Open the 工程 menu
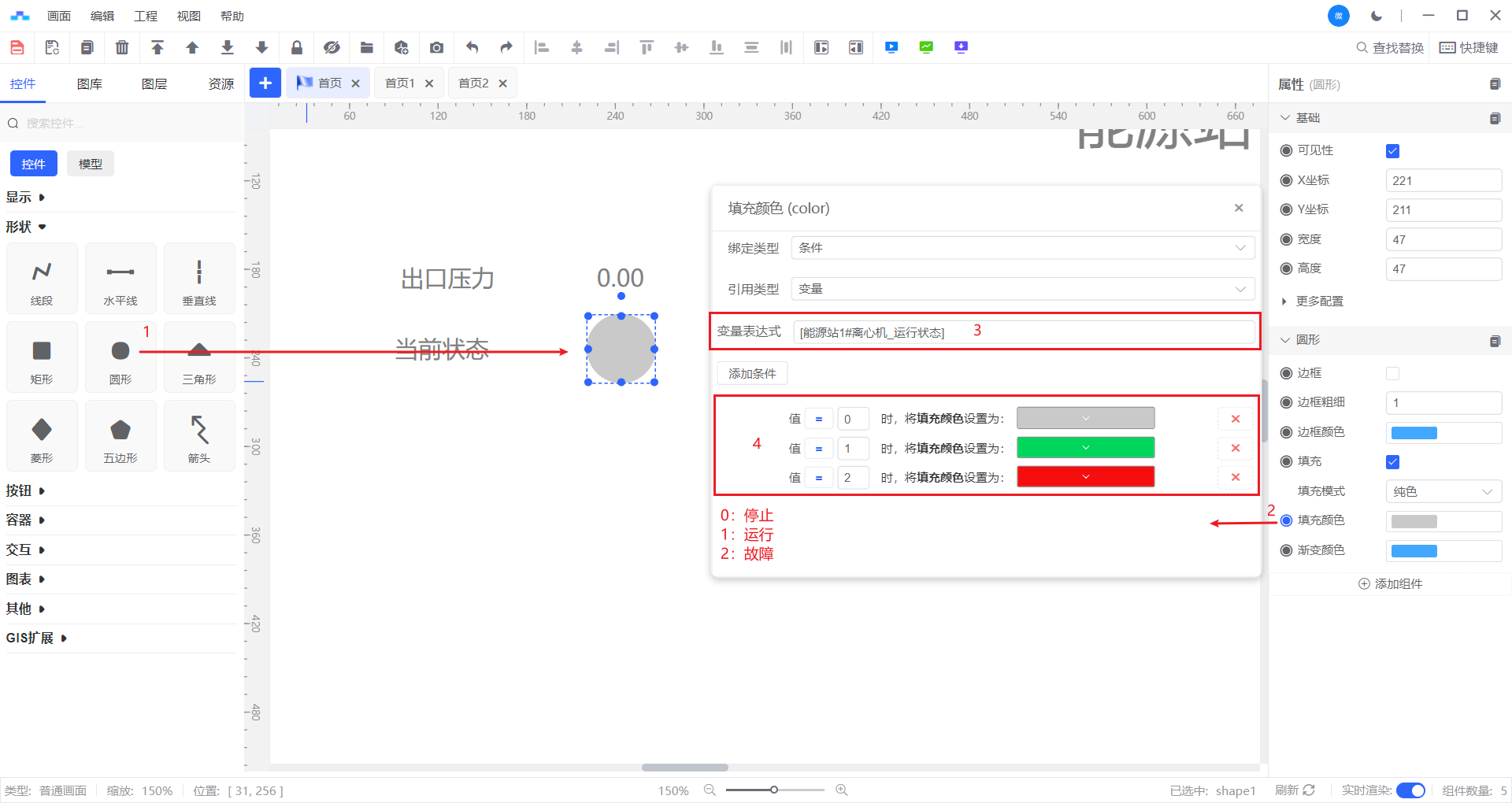 pos(146,16)
